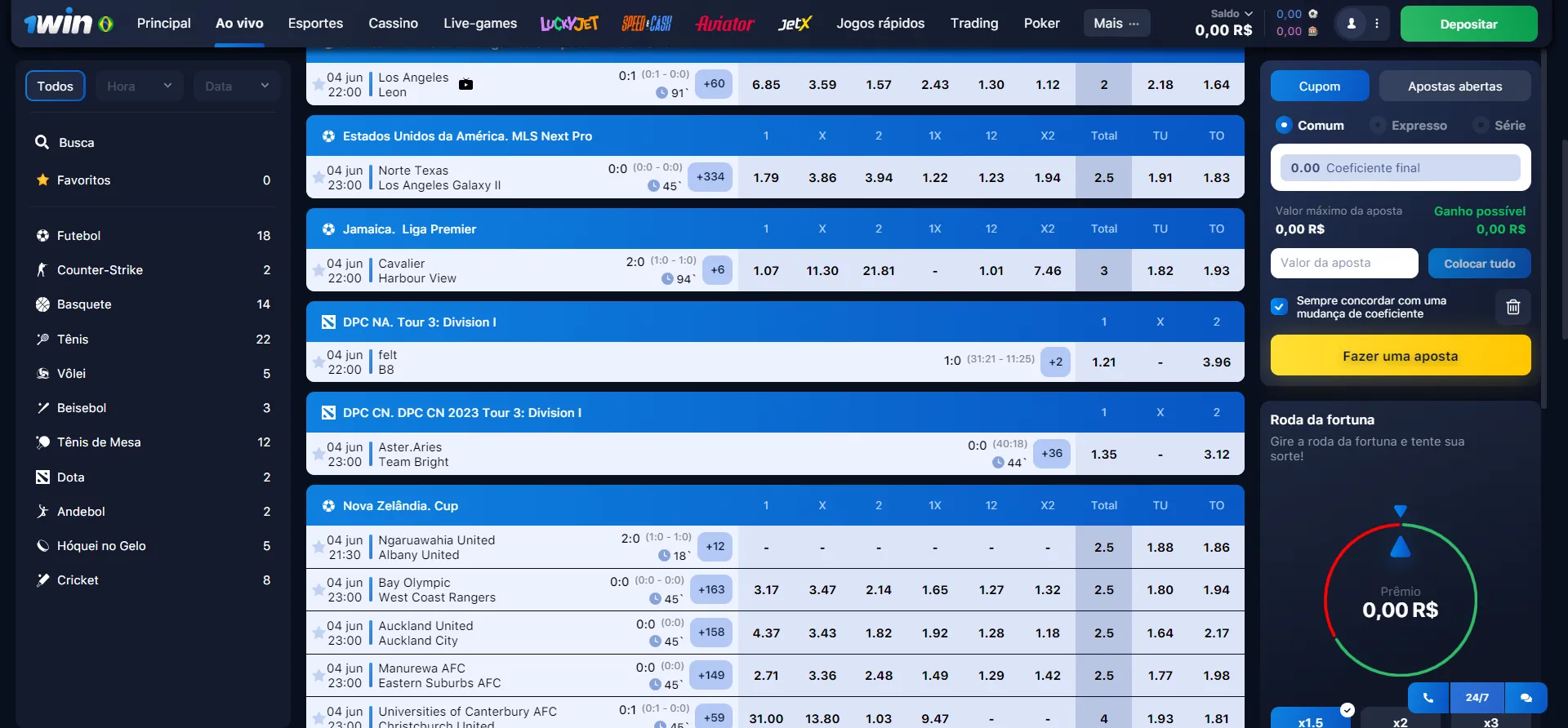Open the Live-games section

[x=480, y=23]
